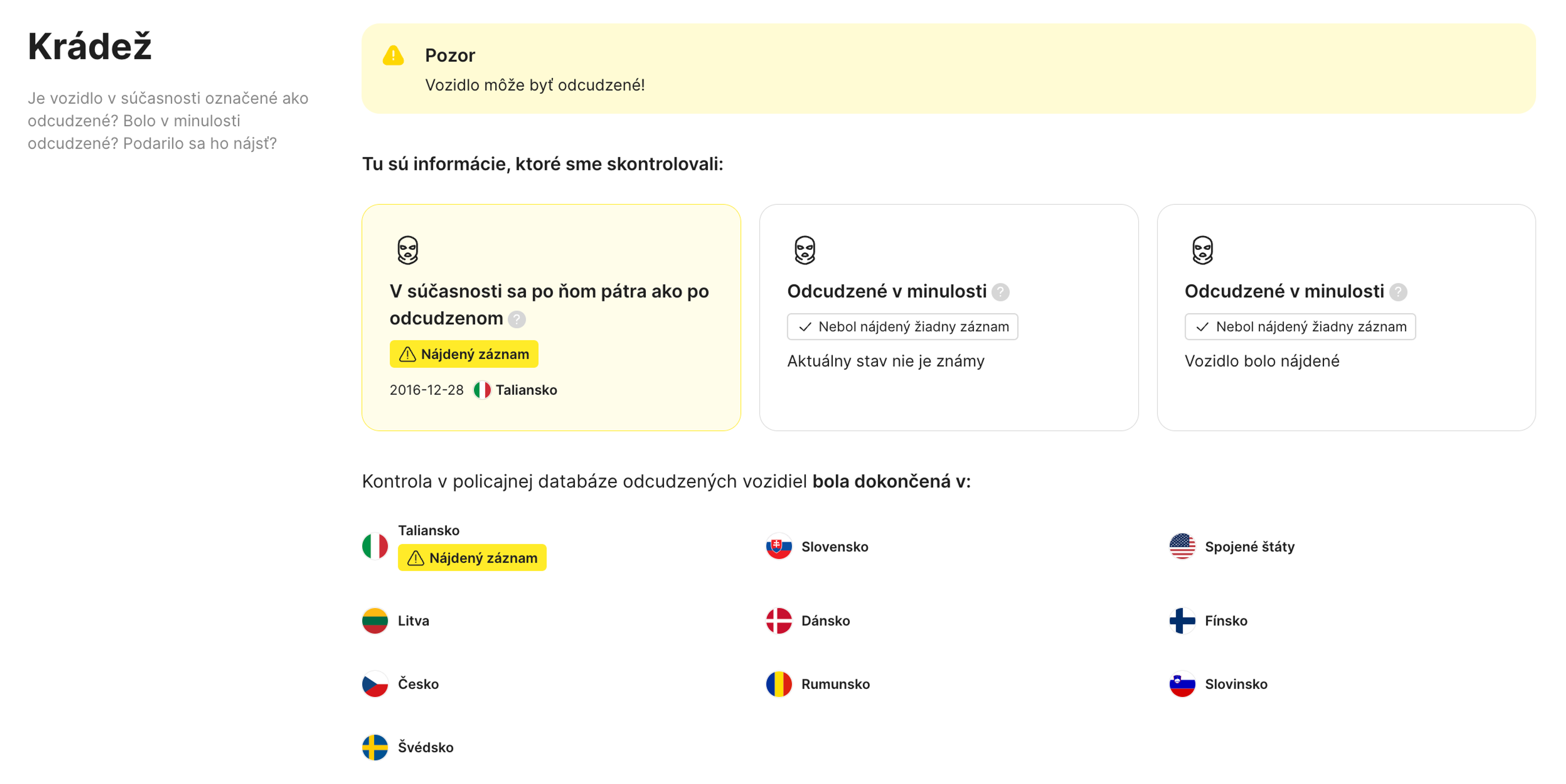
Task: Click the Dánsko flag icon
Action: [x=778, y=621]
